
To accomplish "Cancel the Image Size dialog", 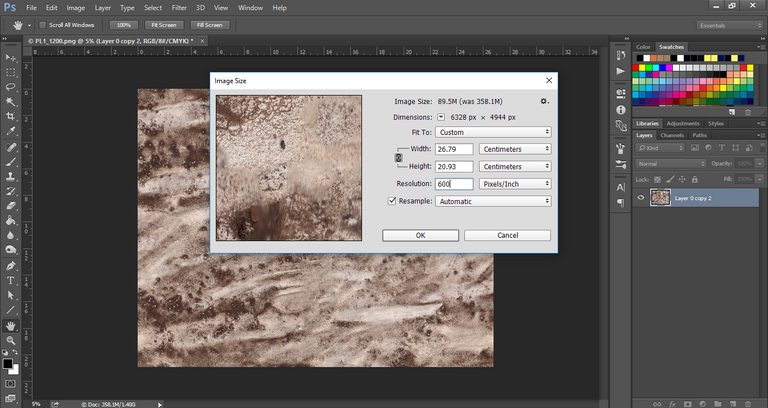I will click(507, 235).
